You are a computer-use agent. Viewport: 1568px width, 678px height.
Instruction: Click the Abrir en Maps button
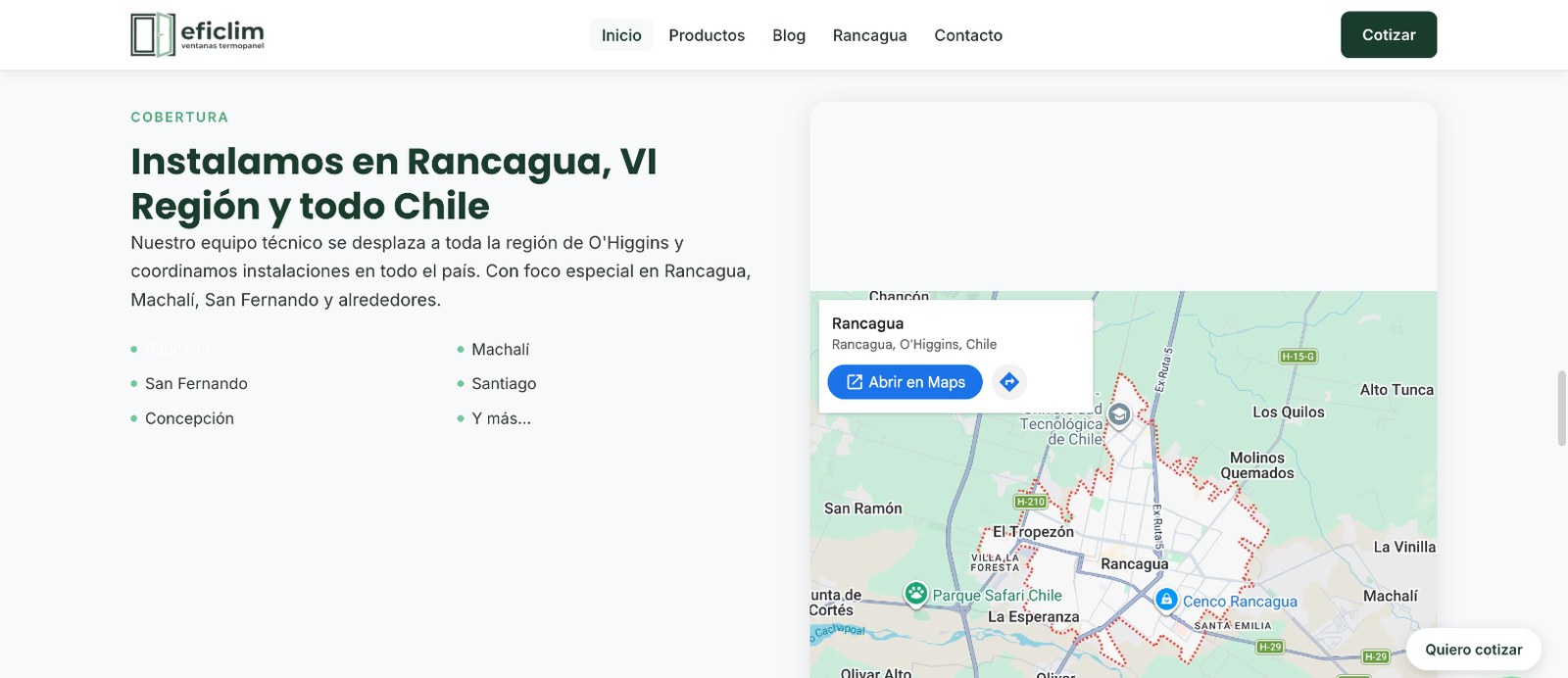coord(906,382)
